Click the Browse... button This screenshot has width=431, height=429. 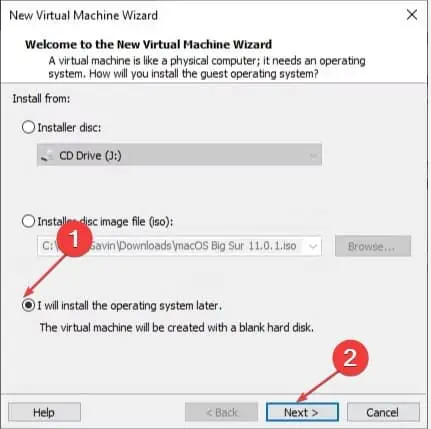pos(373,246)
